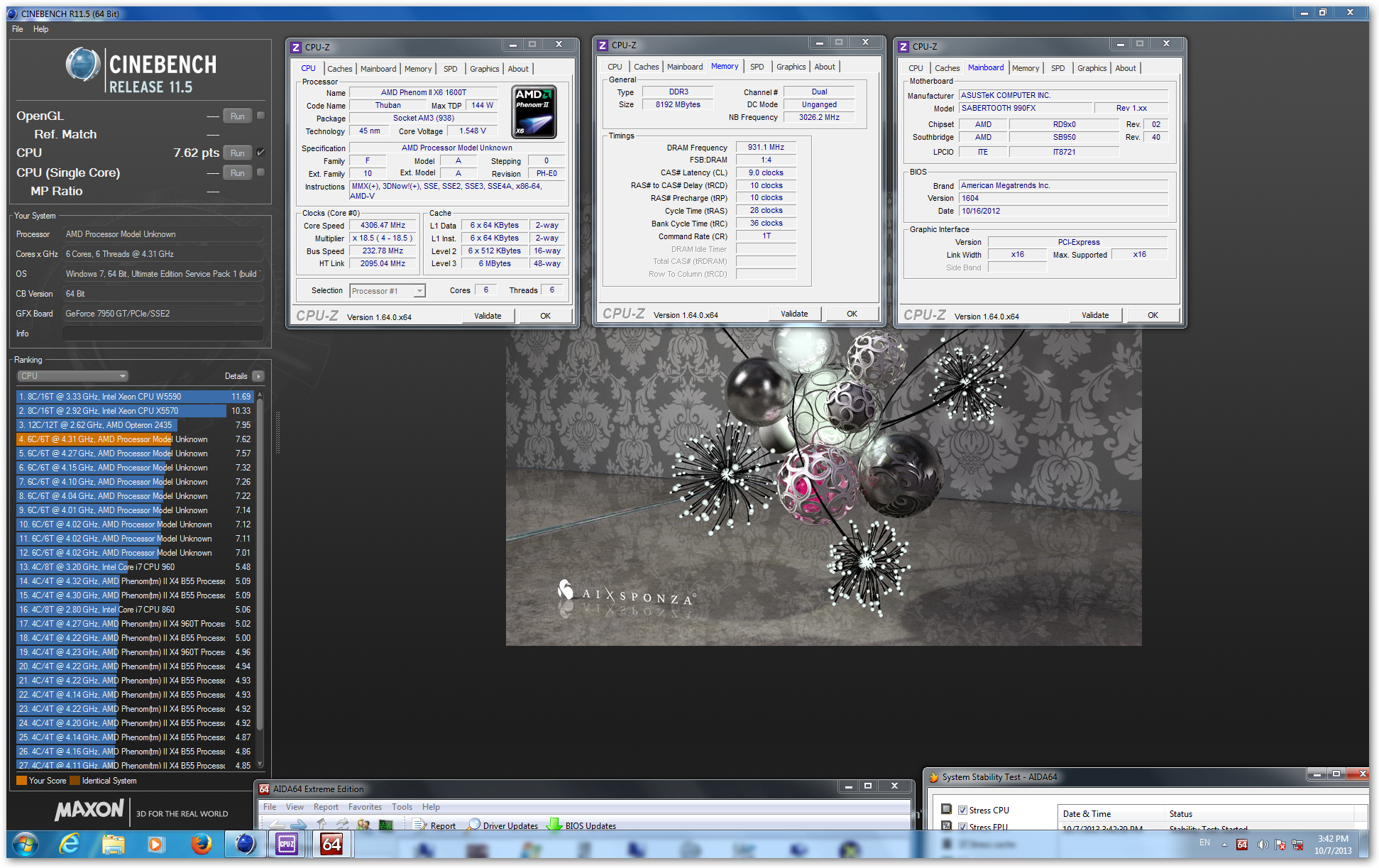Click Stress CPU chip icon in Stability Test
The image size is (1379, 868).
pyautogui.click(x=946, y=810)
